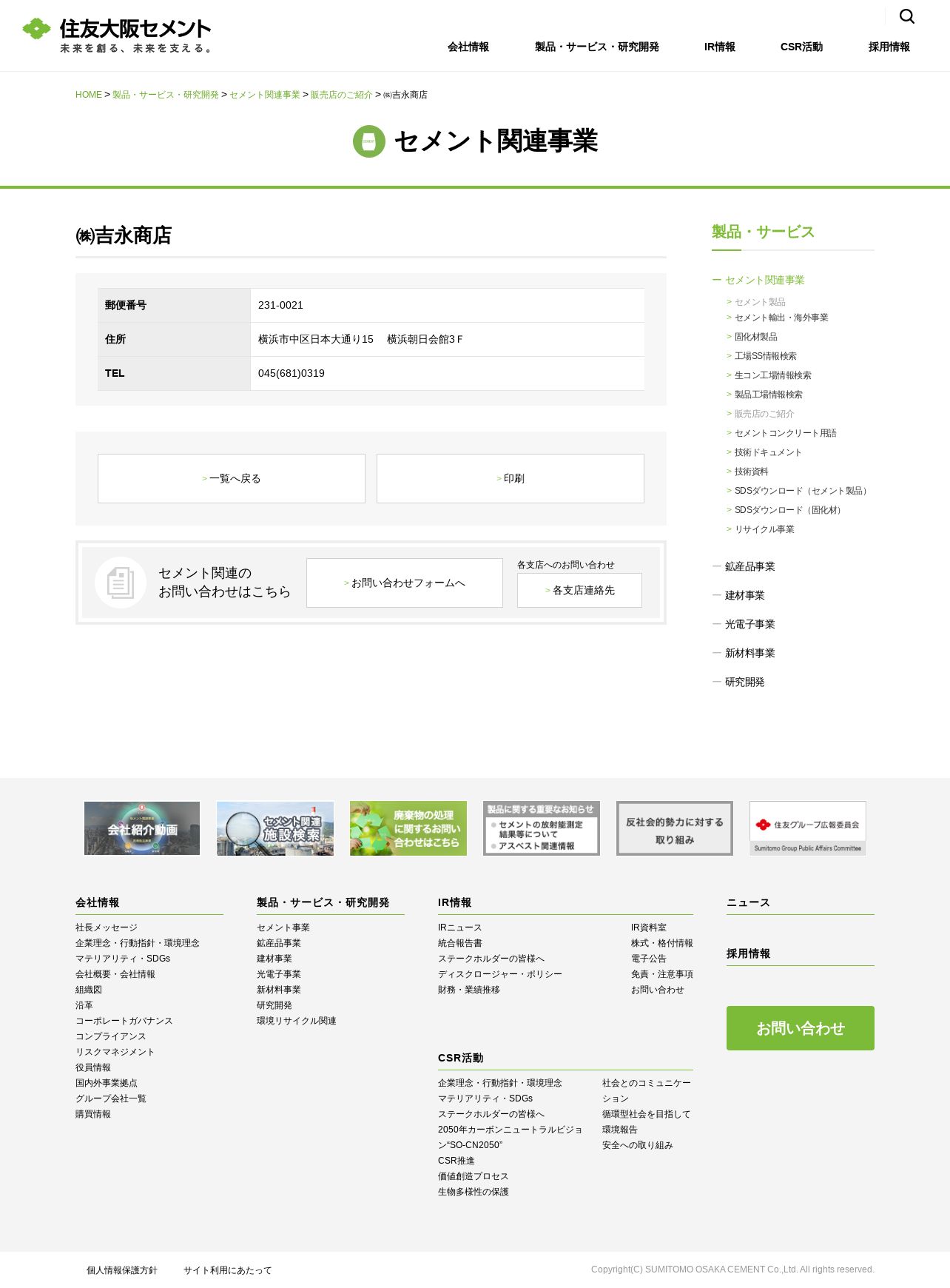Open 製品工場情報検索 sidebar link
950x1288 pixels.
click(768, 395)
